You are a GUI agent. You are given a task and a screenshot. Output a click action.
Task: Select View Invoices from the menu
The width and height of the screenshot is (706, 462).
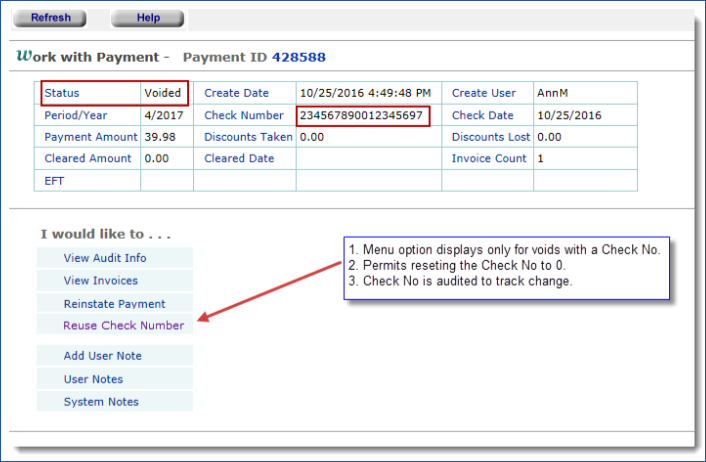tap(101, 281)
